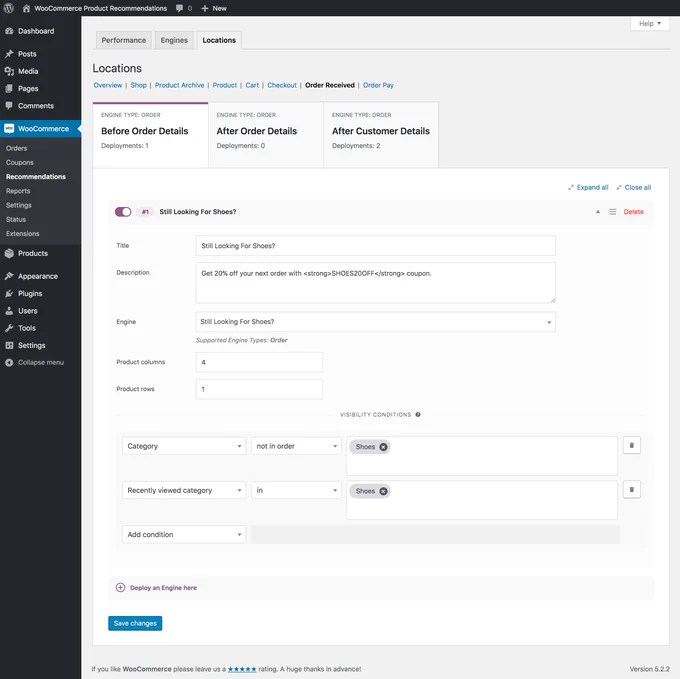Open the Extensions submenu item
Image resolution: width=680 pixels, height=679 pixels.
[x=23, y=233]
